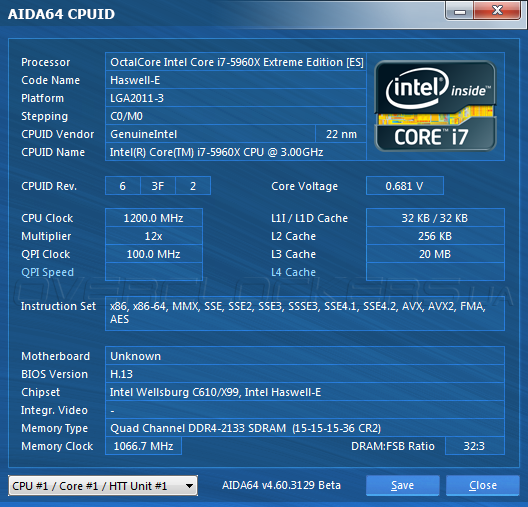Click the Intel Core i7 logo badge
528x507 pixels.
(435, 106)
